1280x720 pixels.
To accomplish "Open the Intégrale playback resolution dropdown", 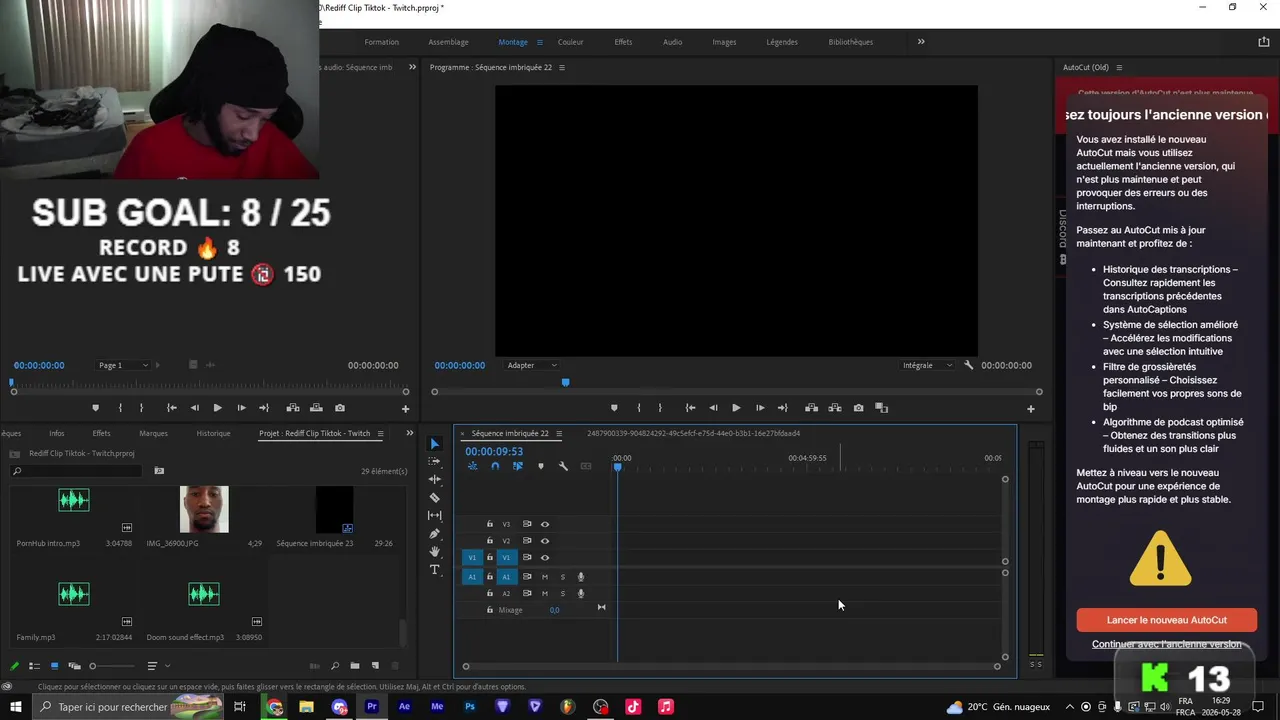I will pyautogui.click(x=927, y=365).
